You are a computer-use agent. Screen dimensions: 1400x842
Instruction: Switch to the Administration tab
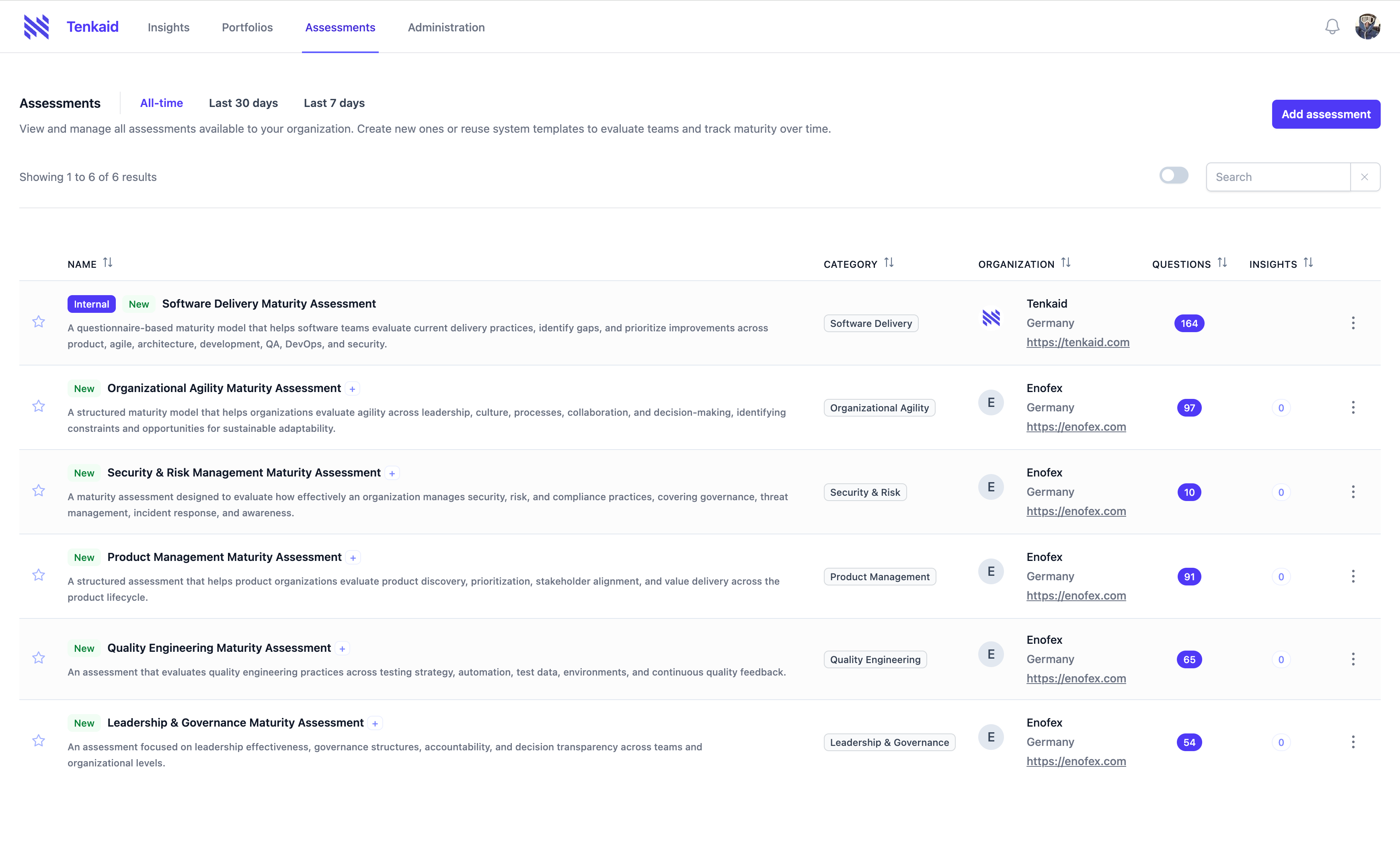click(x=446, y=27)
